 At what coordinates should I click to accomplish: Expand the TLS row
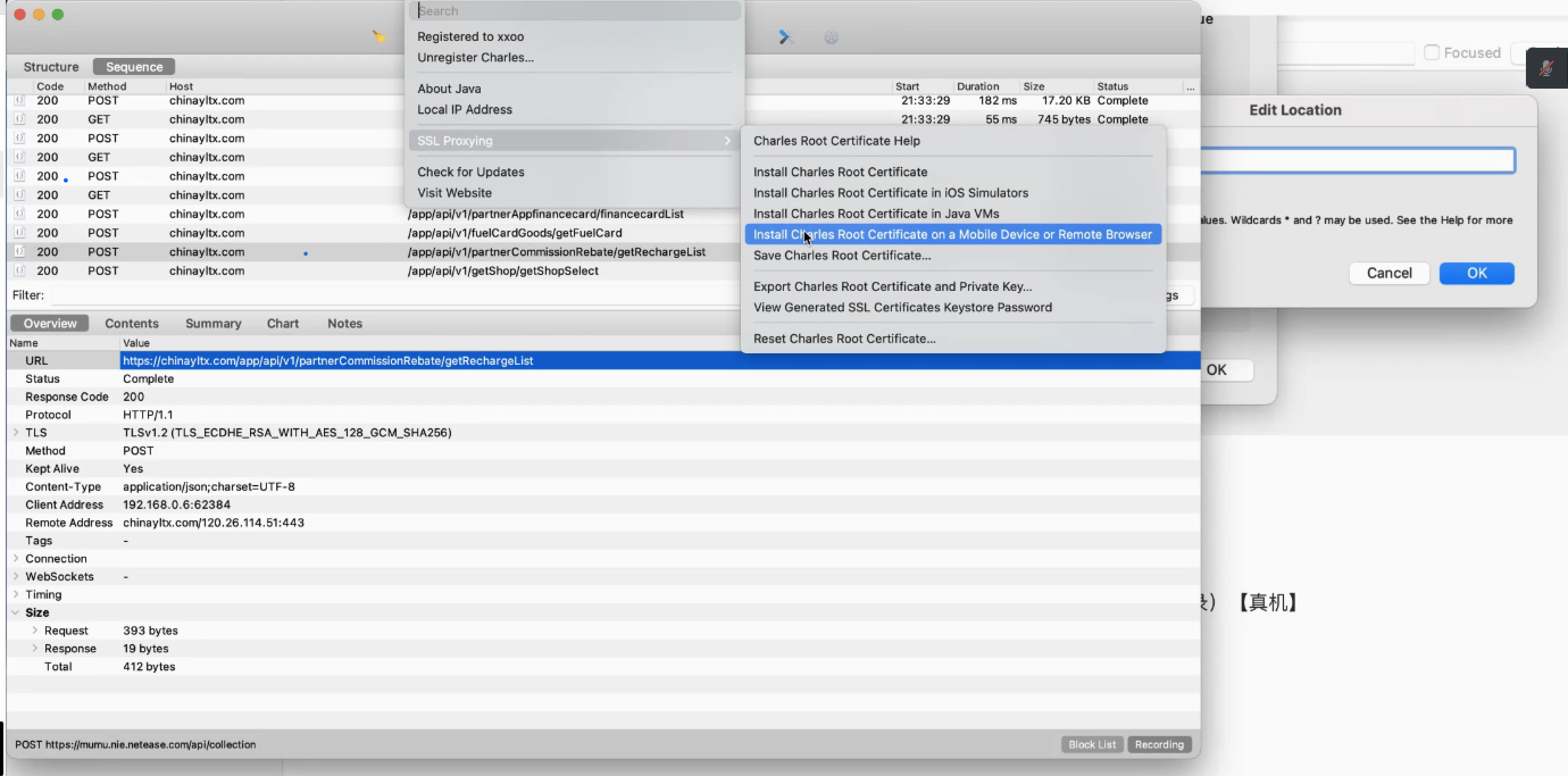[16, 432]
